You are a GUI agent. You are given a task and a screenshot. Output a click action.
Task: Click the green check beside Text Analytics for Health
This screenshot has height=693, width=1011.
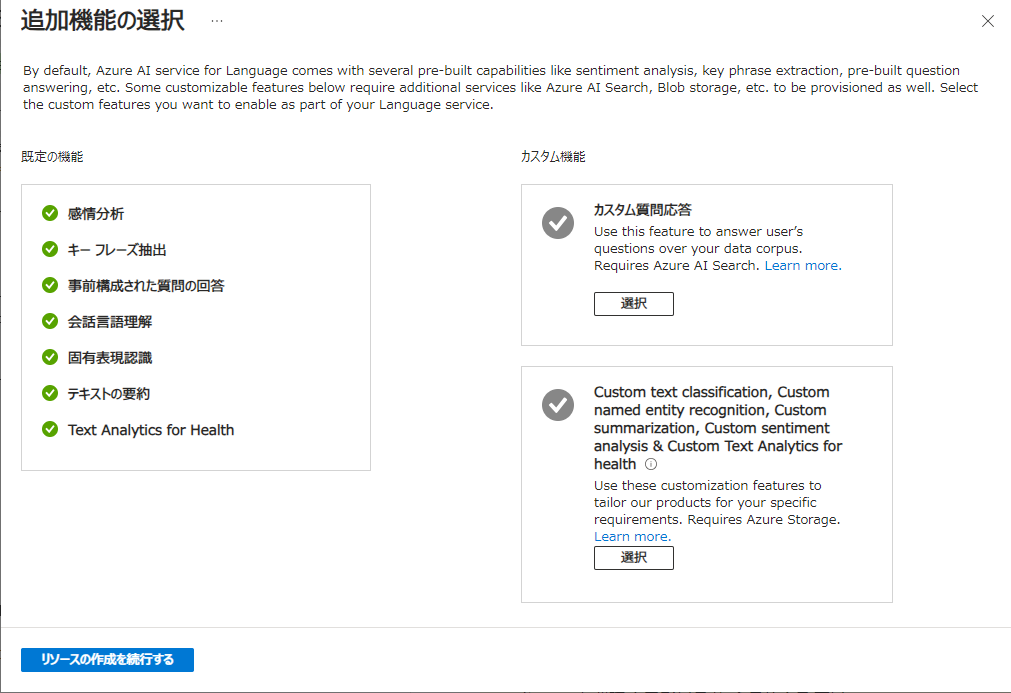(50, 429)
